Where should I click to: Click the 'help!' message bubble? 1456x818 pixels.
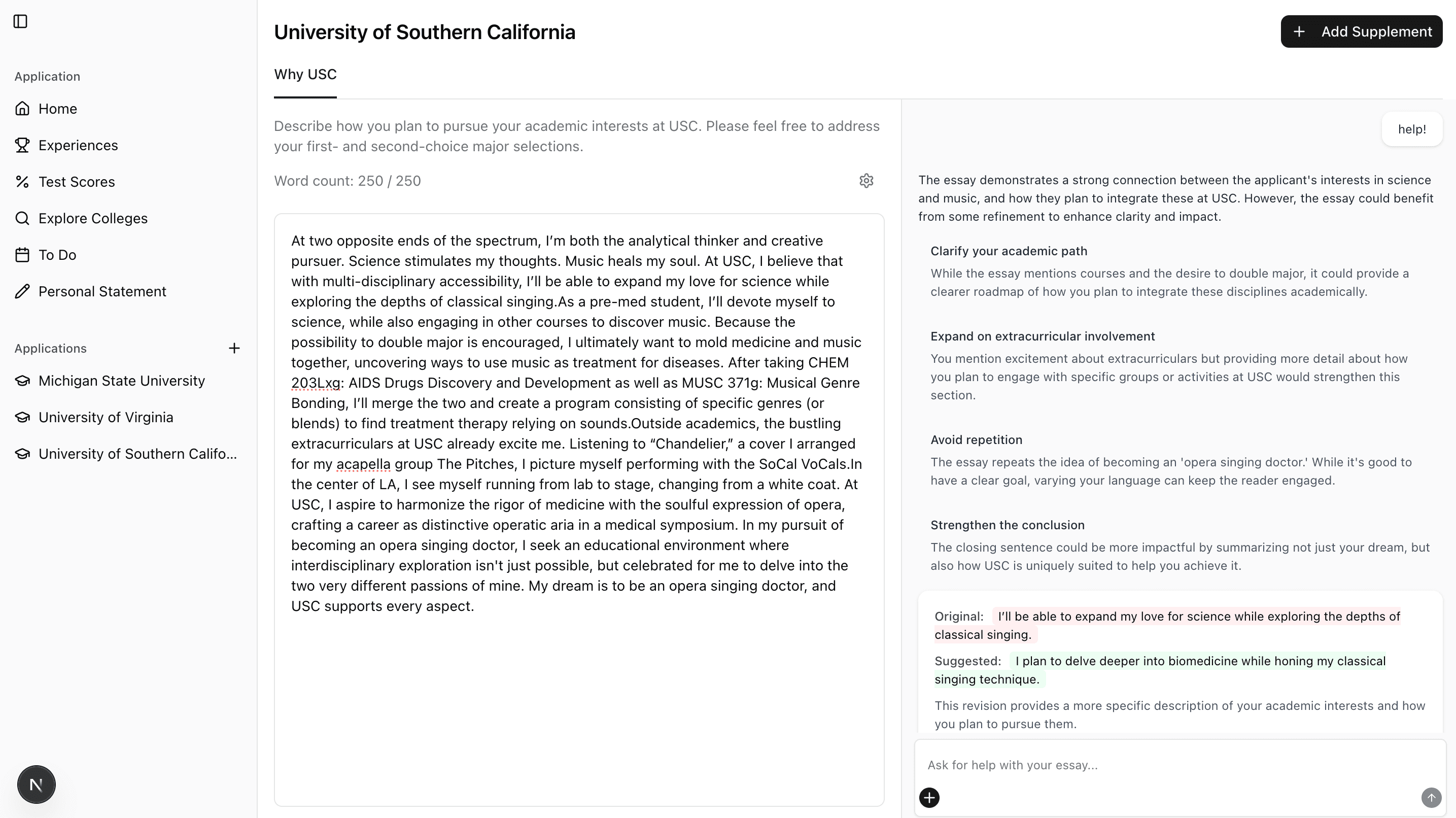[x=1411, y=129]
